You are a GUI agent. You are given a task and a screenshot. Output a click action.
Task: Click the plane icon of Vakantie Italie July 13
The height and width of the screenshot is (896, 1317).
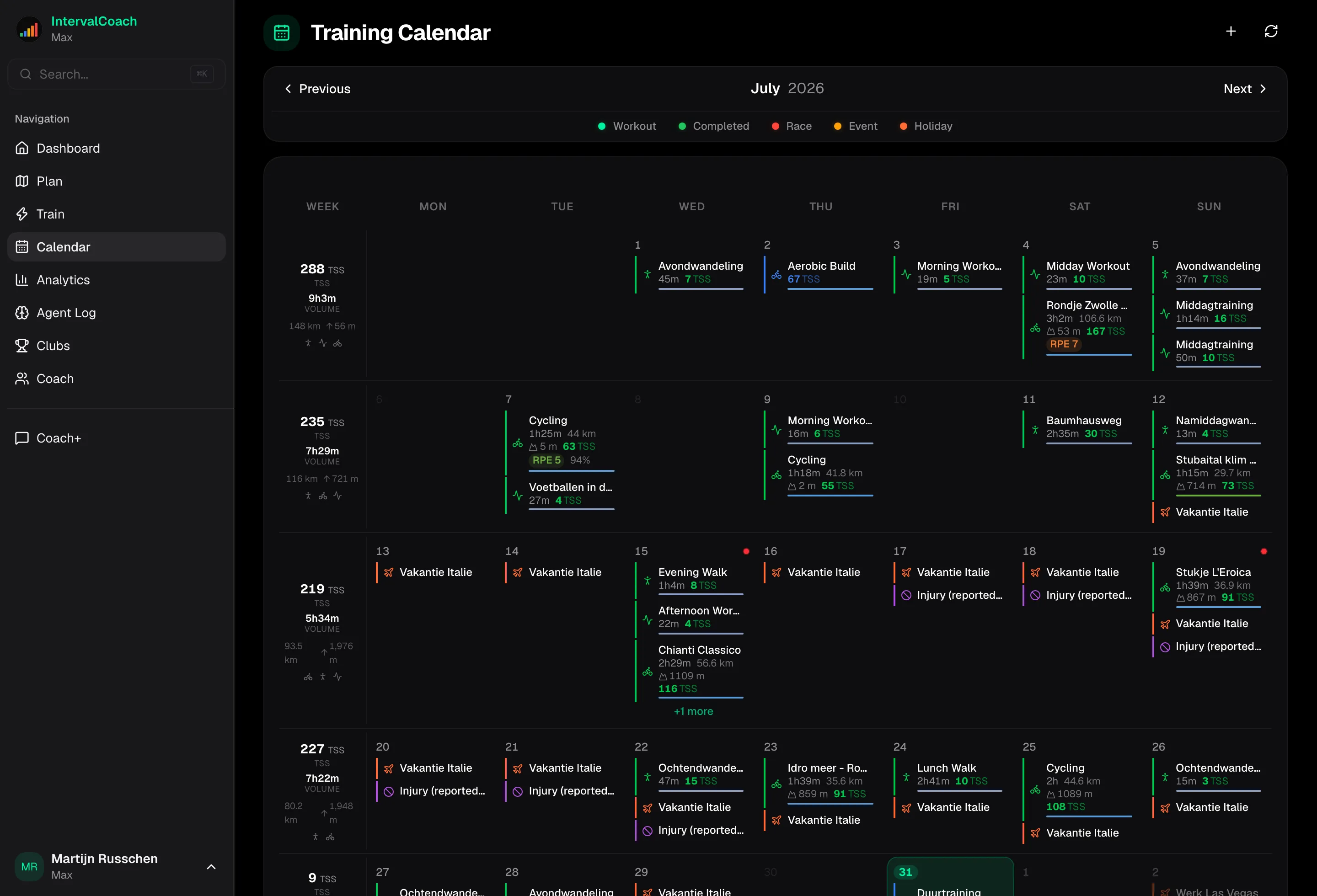pyautogui.click(x=388, y=573)
